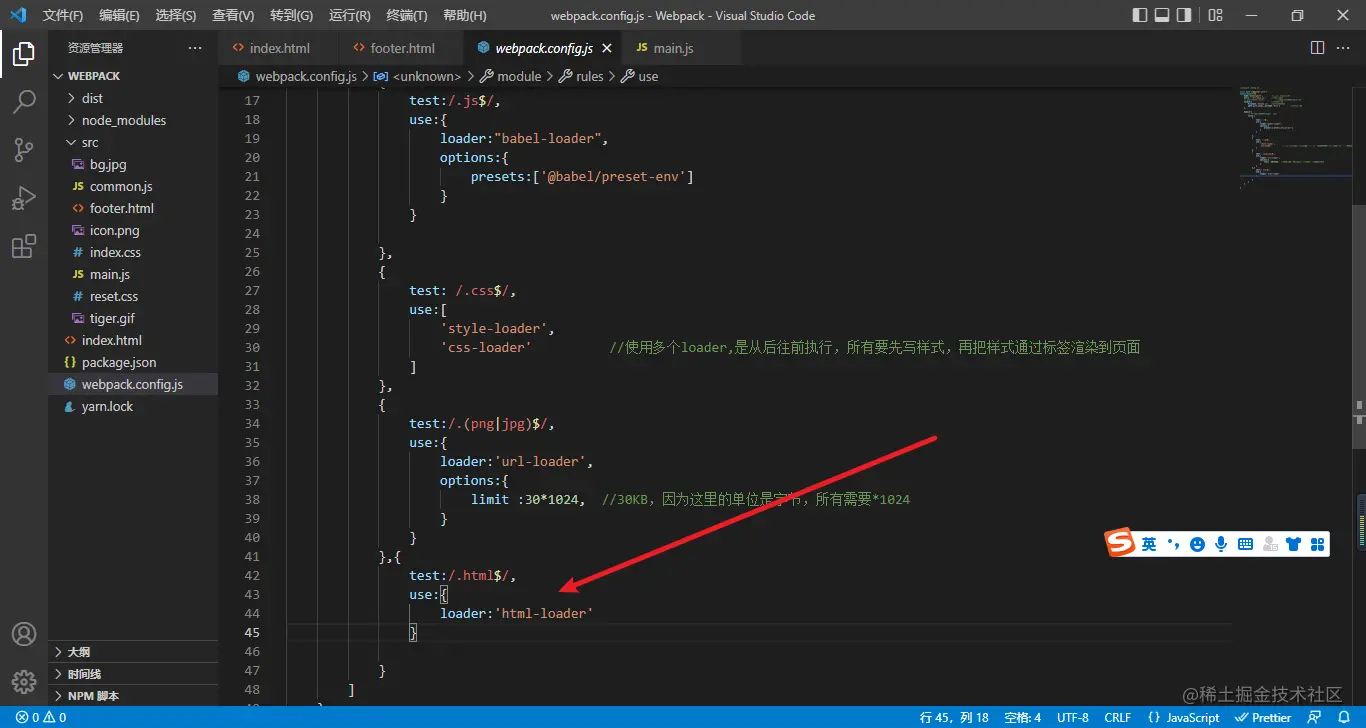Viewport: 1366px width, 728px height.
Task: Open the Extensions view
Action: coord(24,246)
